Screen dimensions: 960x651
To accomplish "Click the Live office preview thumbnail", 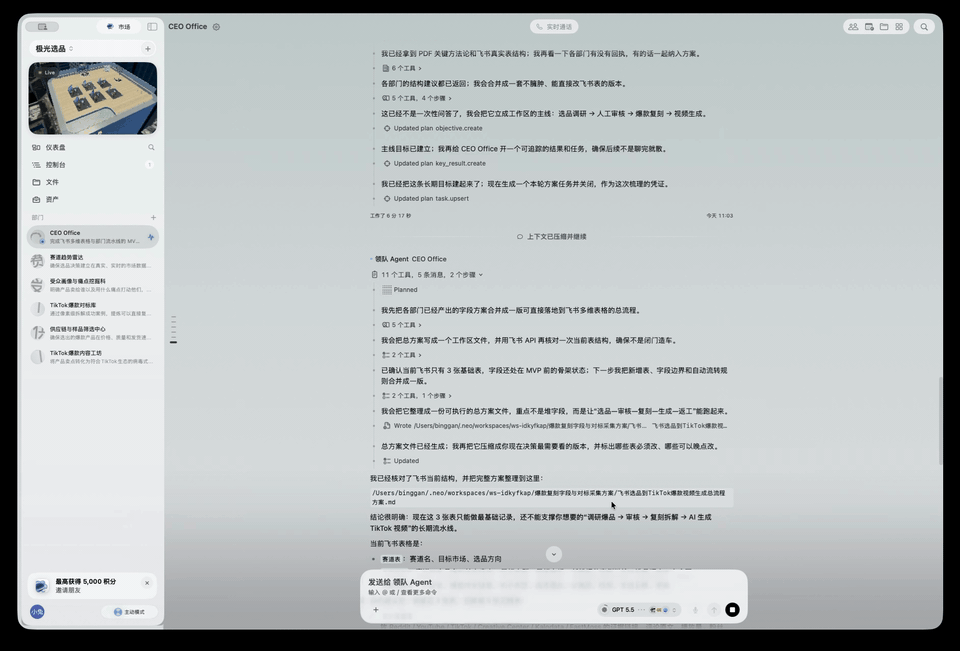I will point(92,98).
